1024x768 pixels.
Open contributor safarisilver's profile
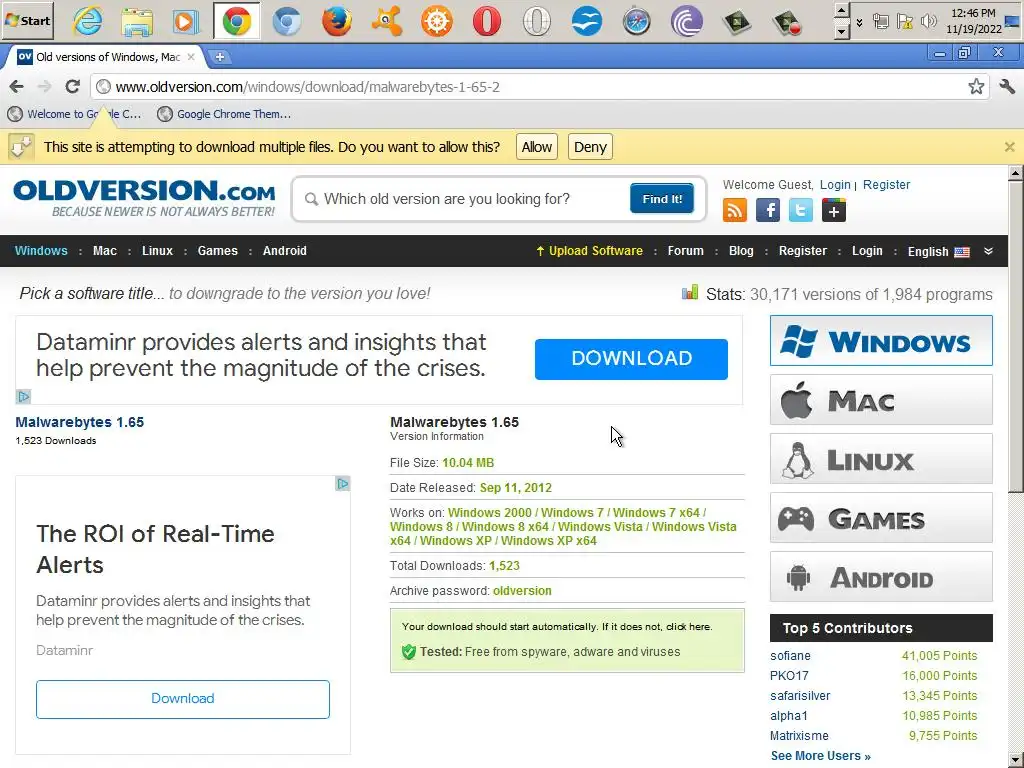800,696
